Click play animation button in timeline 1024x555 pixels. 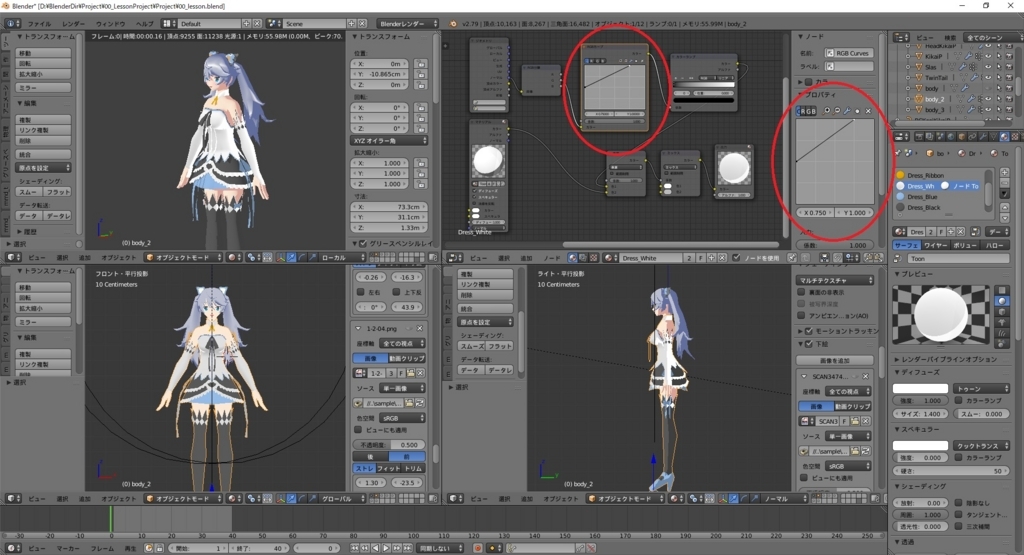click(x=386, y=548)
